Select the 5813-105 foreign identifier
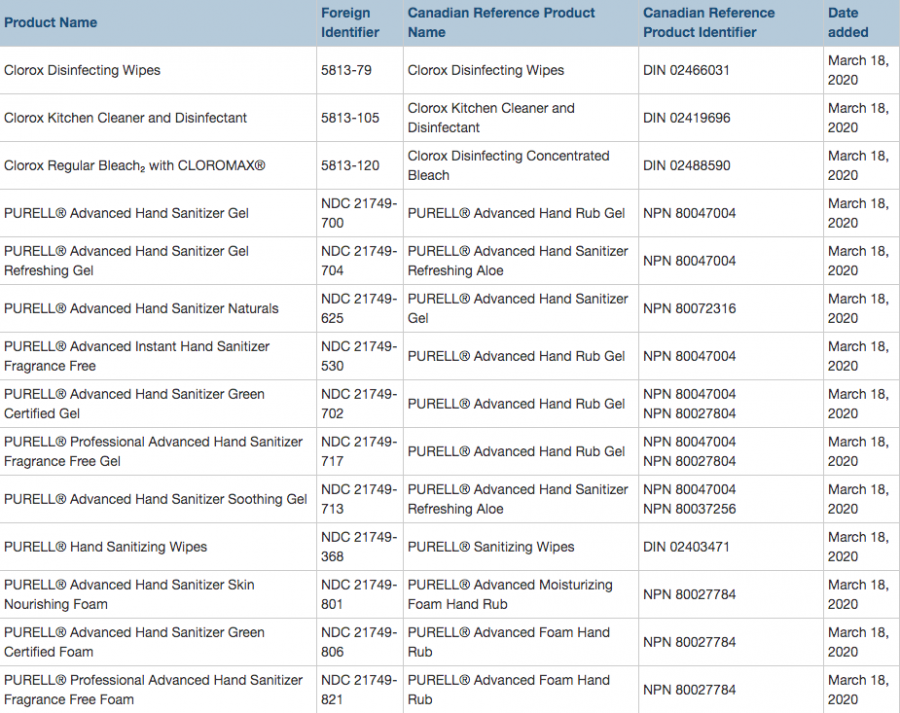 pyautogui.click(x=350, y=118)
